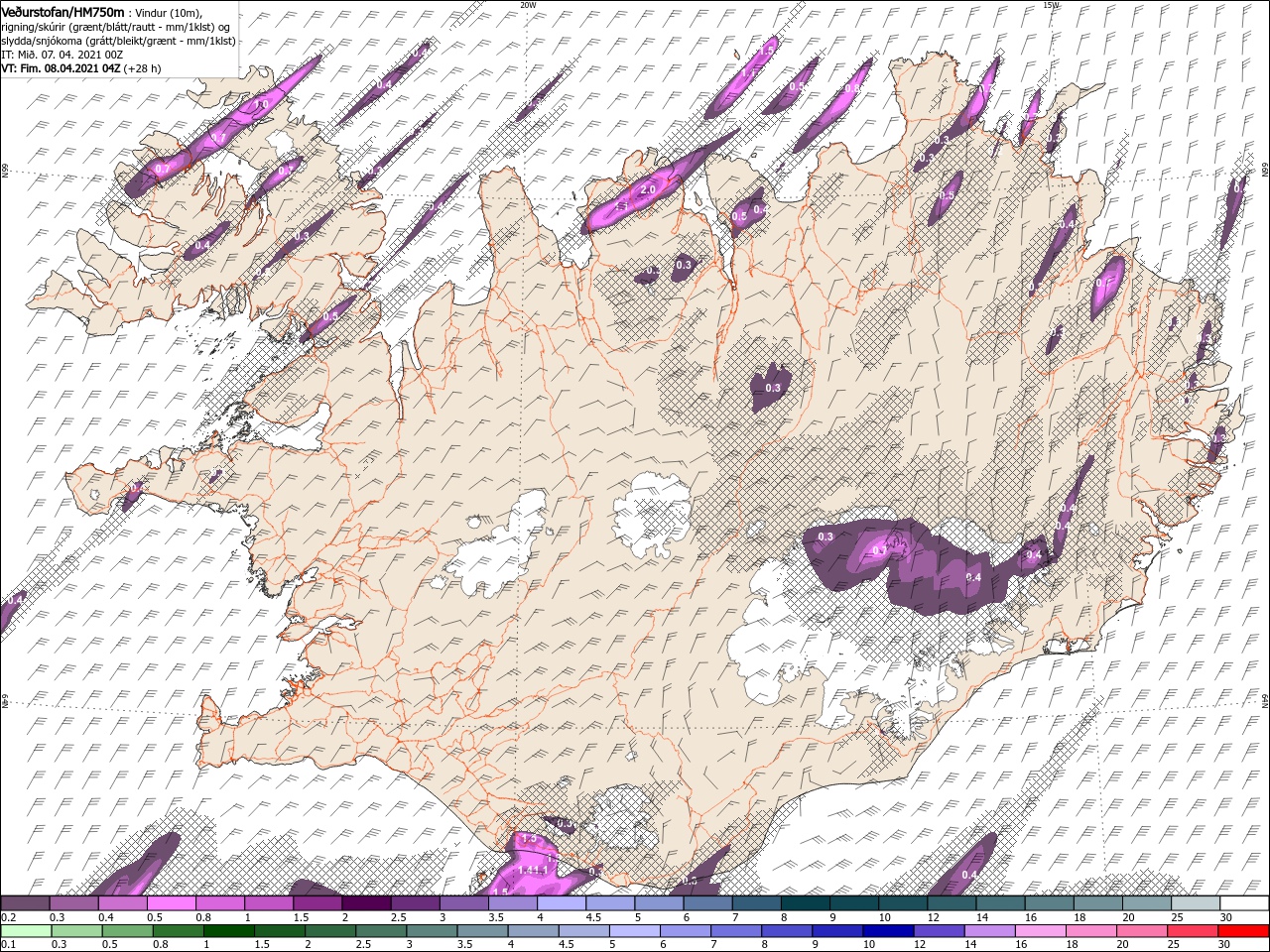Click the Veðurstofan/HM750m title text
1270x952 pixels.
[63, 11]
